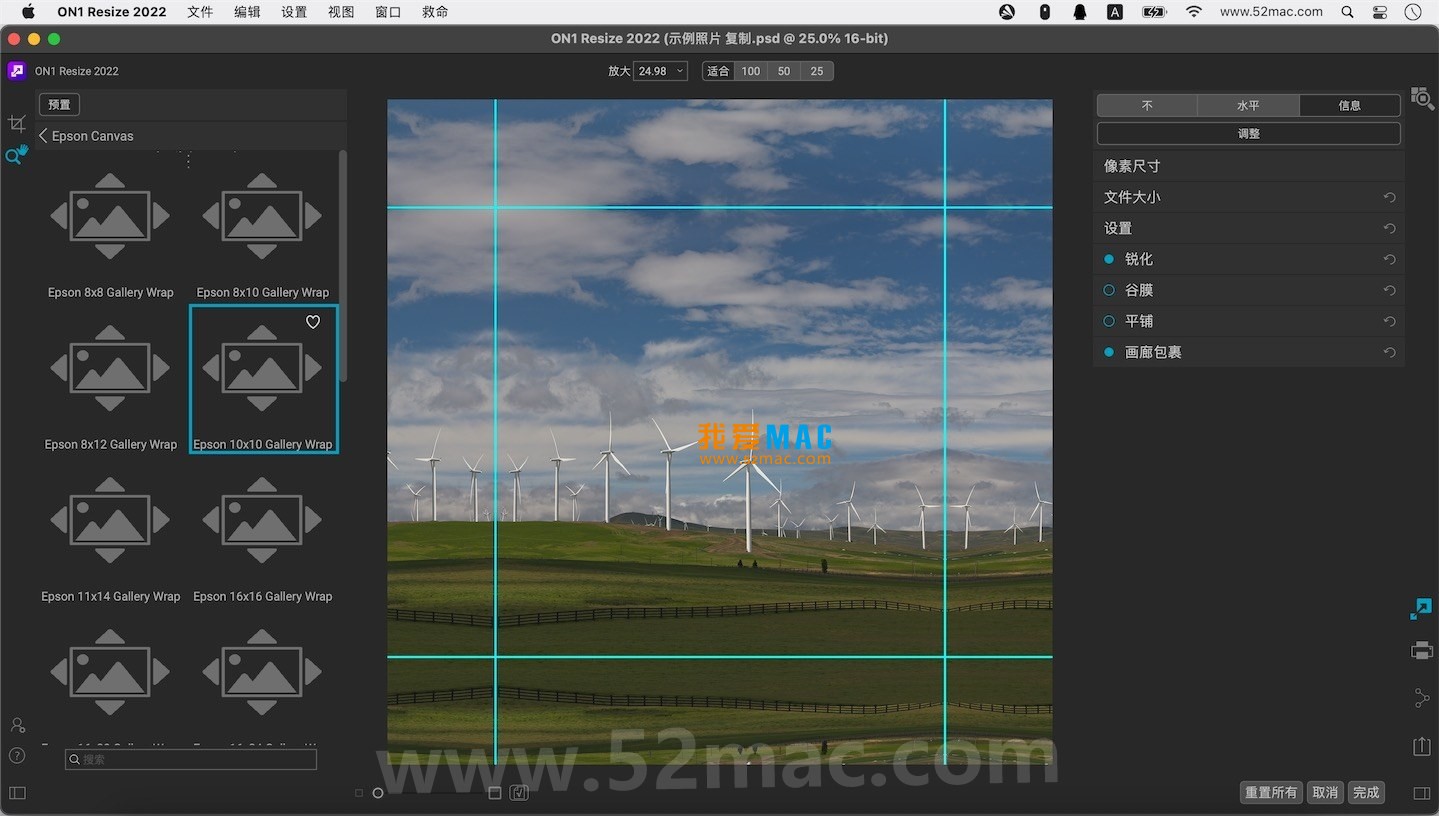Viewport: 1439px width, 816px height.
Task: Set zoom to 适合 fit
Action: click(718, 71)
